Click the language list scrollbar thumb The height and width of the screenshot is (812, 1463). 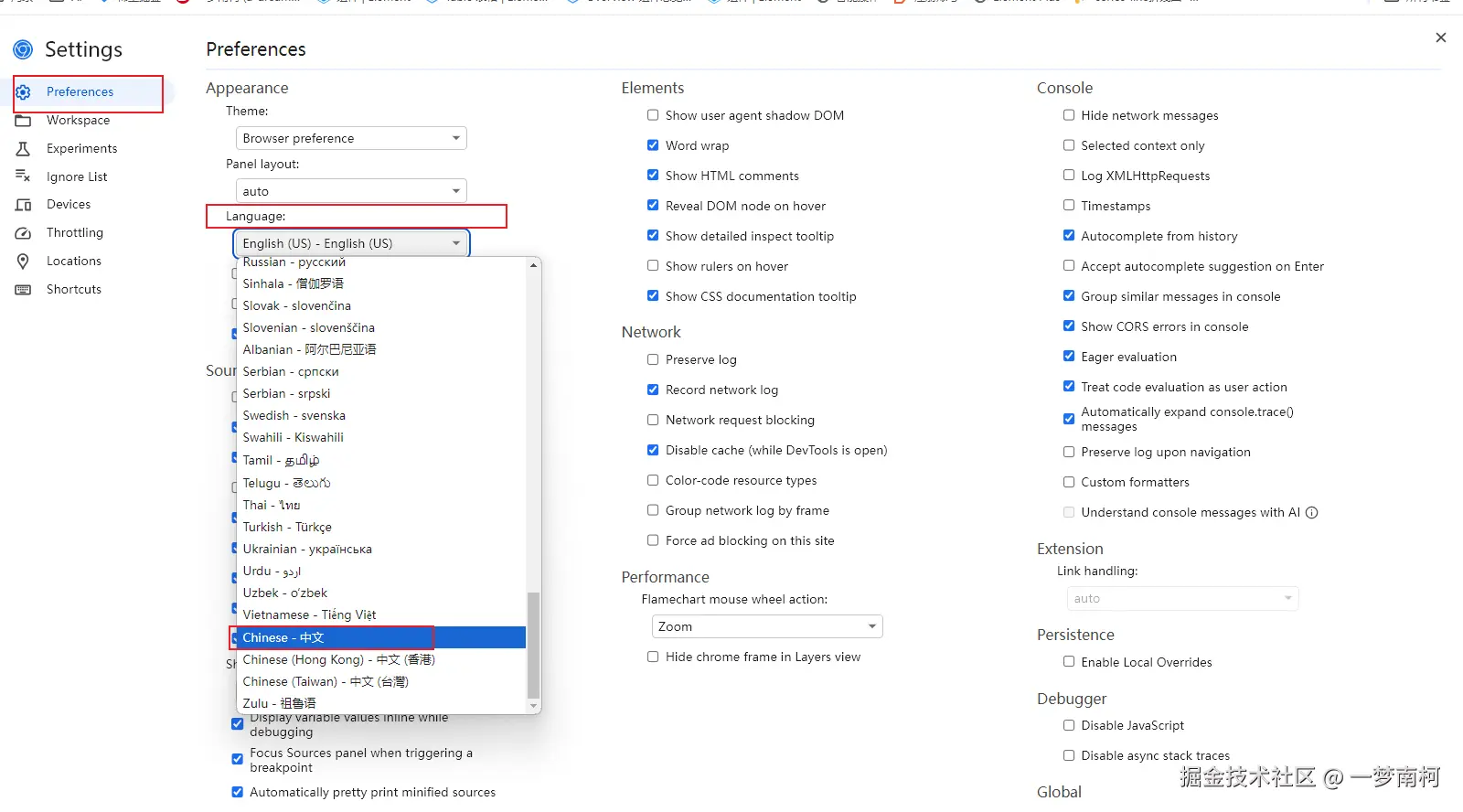click(533, 645)
